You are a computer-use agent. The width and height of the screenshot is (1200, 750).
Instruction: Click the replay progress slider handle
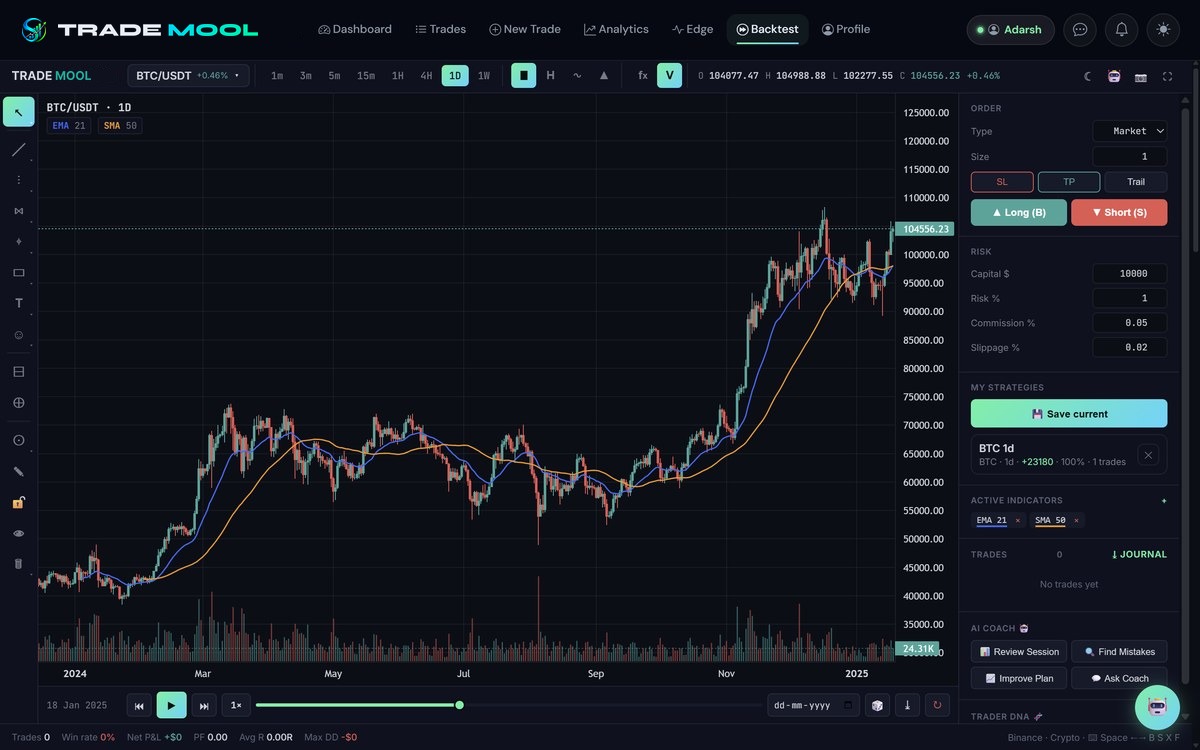tap(459, 705)
